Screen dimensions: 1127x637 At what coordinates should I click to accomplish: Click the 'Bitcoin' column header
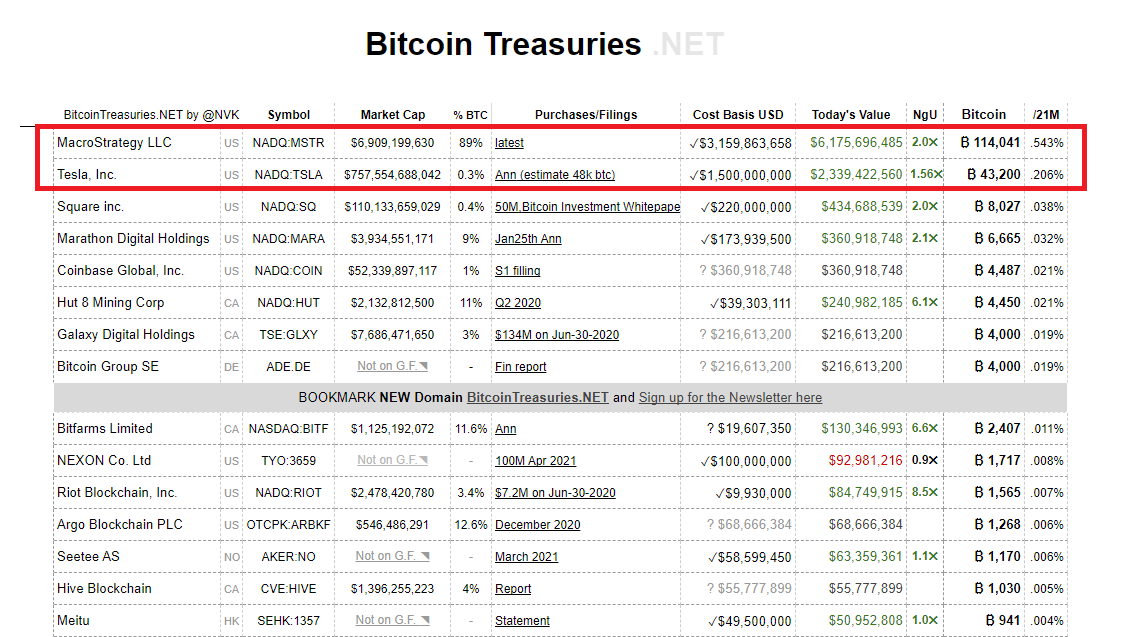(984, 114)
